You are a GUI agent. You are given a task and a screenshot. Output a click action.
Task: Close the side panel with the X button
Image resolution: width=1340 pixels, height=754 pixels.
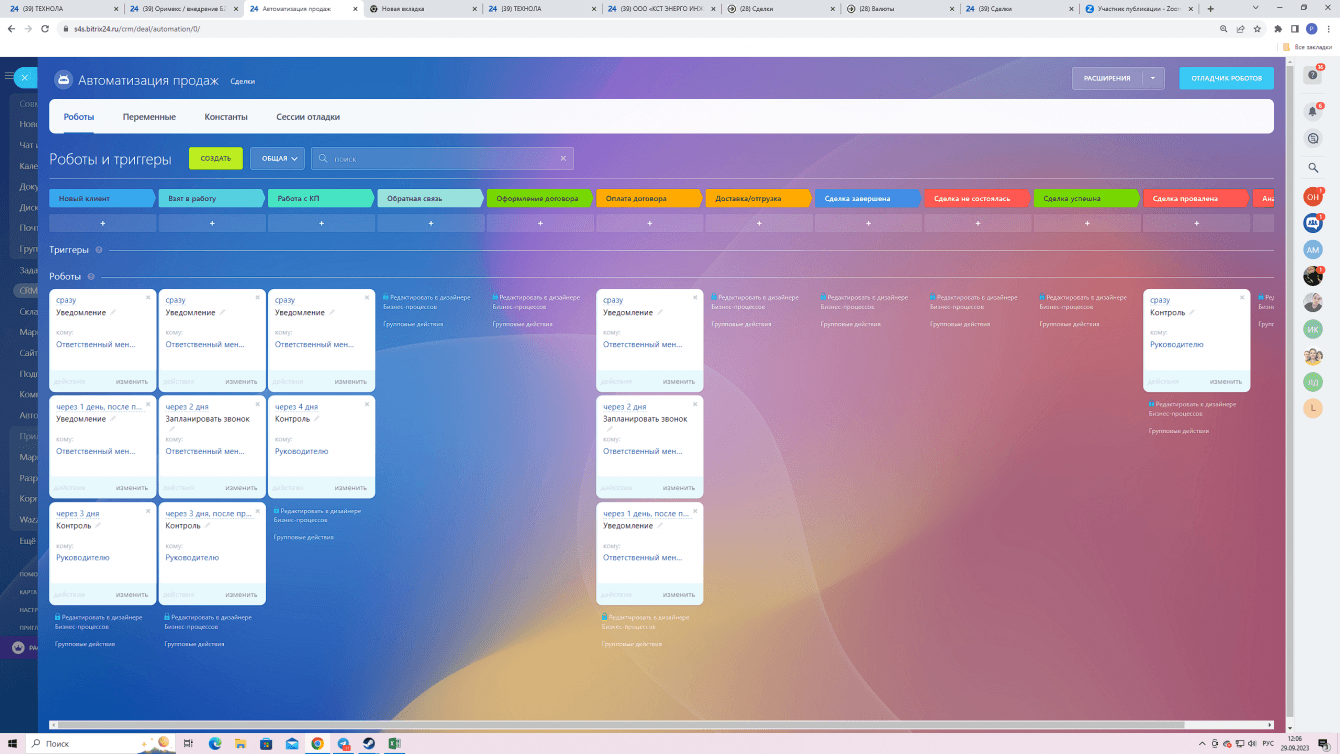(25, 77)
